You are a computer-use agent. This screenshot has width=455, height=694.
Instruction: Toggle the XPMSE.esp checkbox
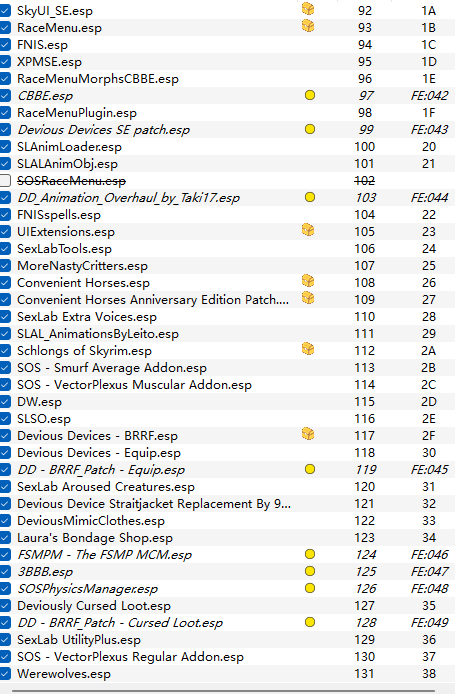click(5, 62)
